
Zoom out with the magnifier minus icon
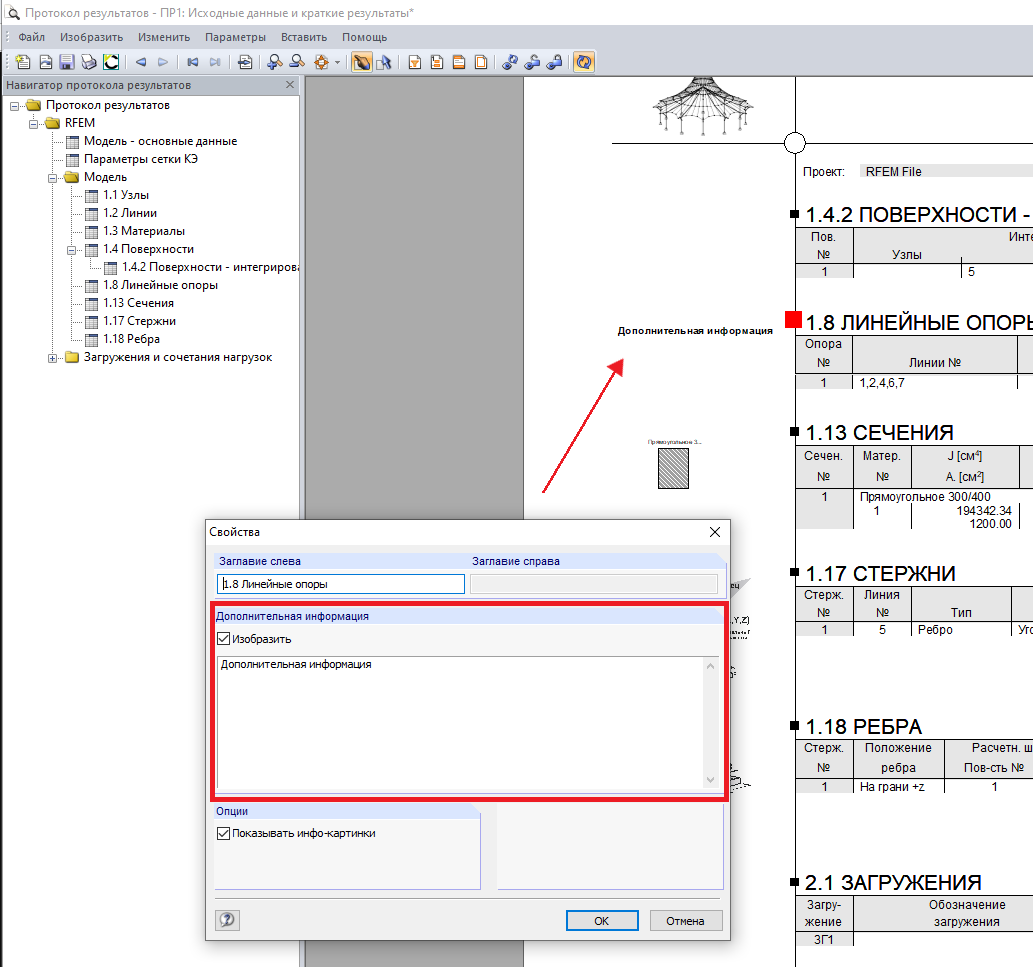click(298, 62)
